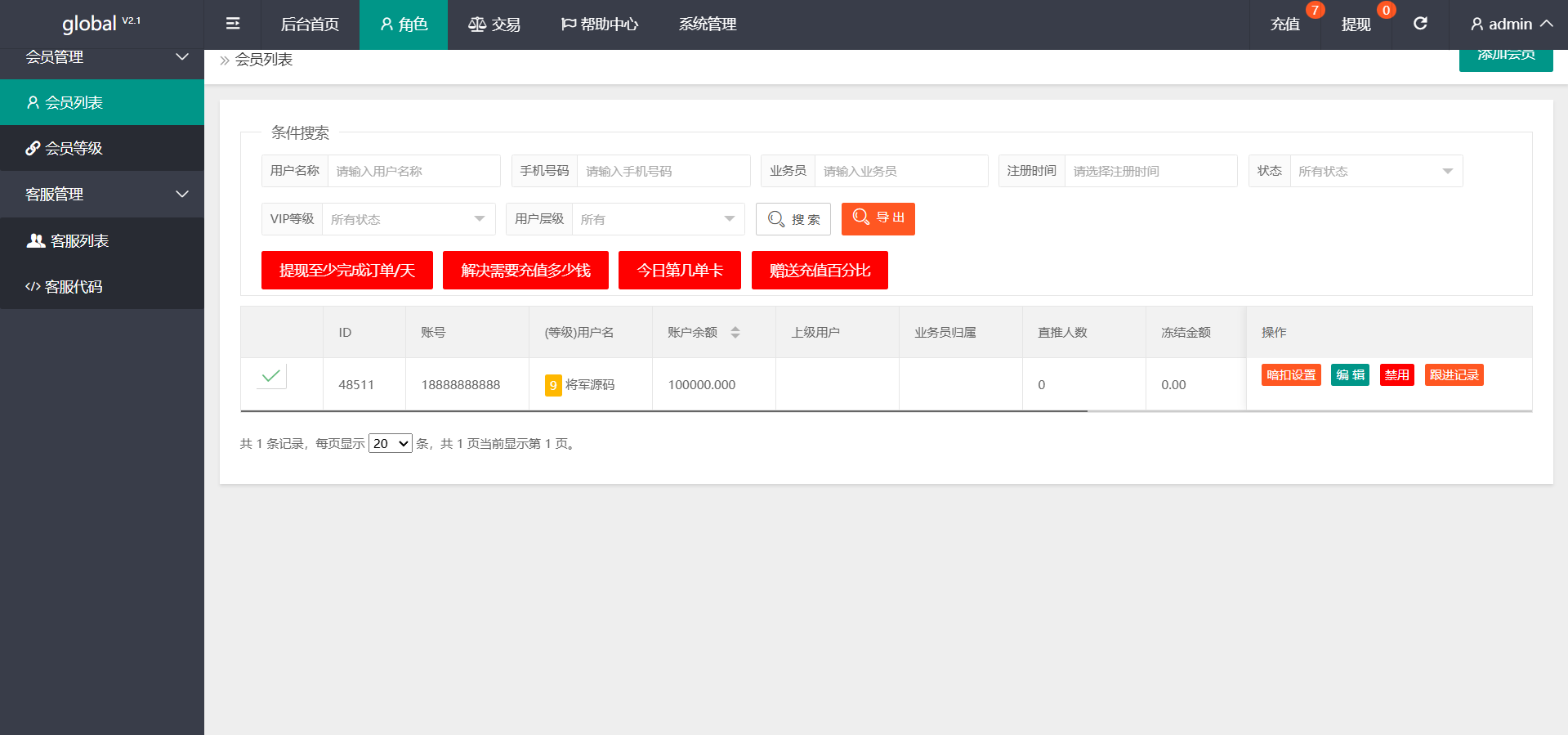Image resolution: width=1568 pixels, height=735 pixels.
Task: Click the green 编辑 button for the user
Action: pos(1349,374)
